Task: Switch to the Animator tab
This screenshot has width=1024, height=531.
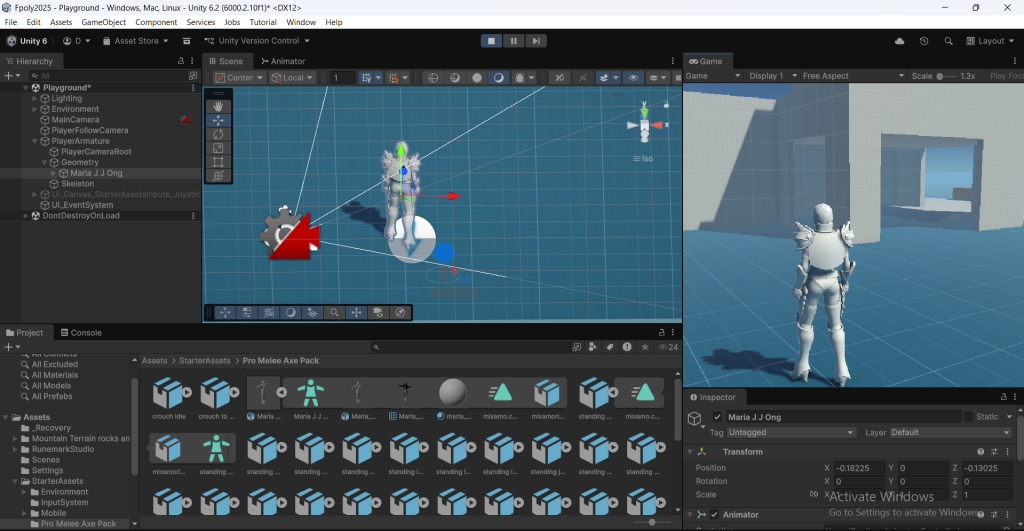Action: (283, 61)
